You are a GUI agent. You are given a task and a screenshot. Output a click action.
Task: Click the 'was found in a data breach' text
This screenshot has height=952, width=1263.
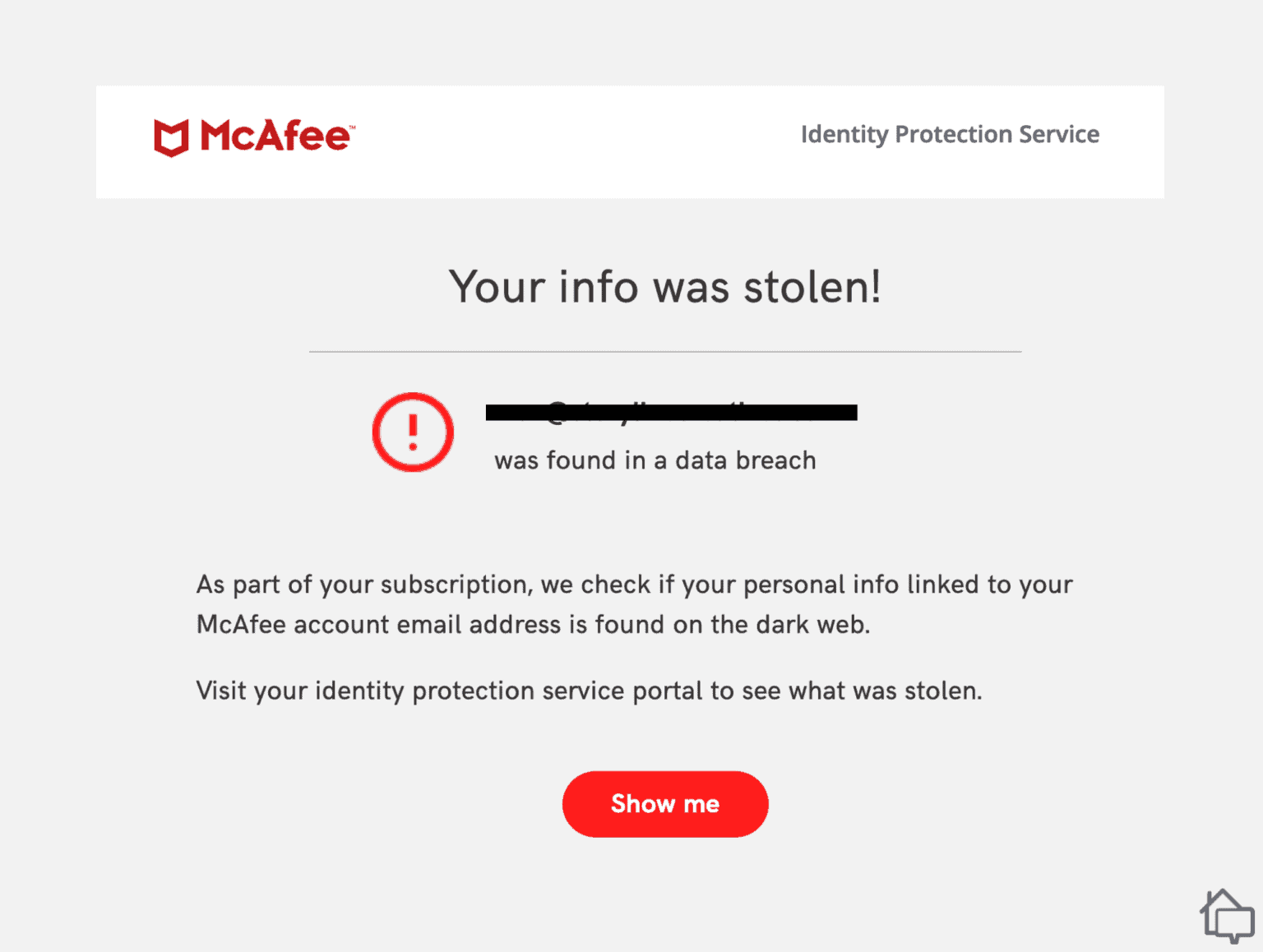(655, 460)
